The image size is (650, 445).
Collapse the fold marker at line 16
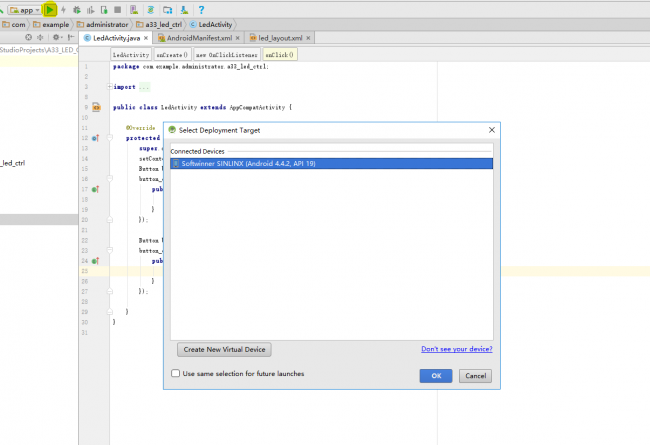[x=110, y=178]
